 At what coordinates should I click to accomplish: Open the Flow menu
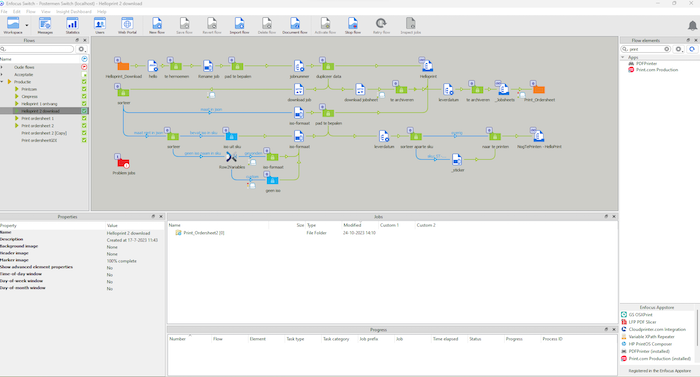pos(31,12)
